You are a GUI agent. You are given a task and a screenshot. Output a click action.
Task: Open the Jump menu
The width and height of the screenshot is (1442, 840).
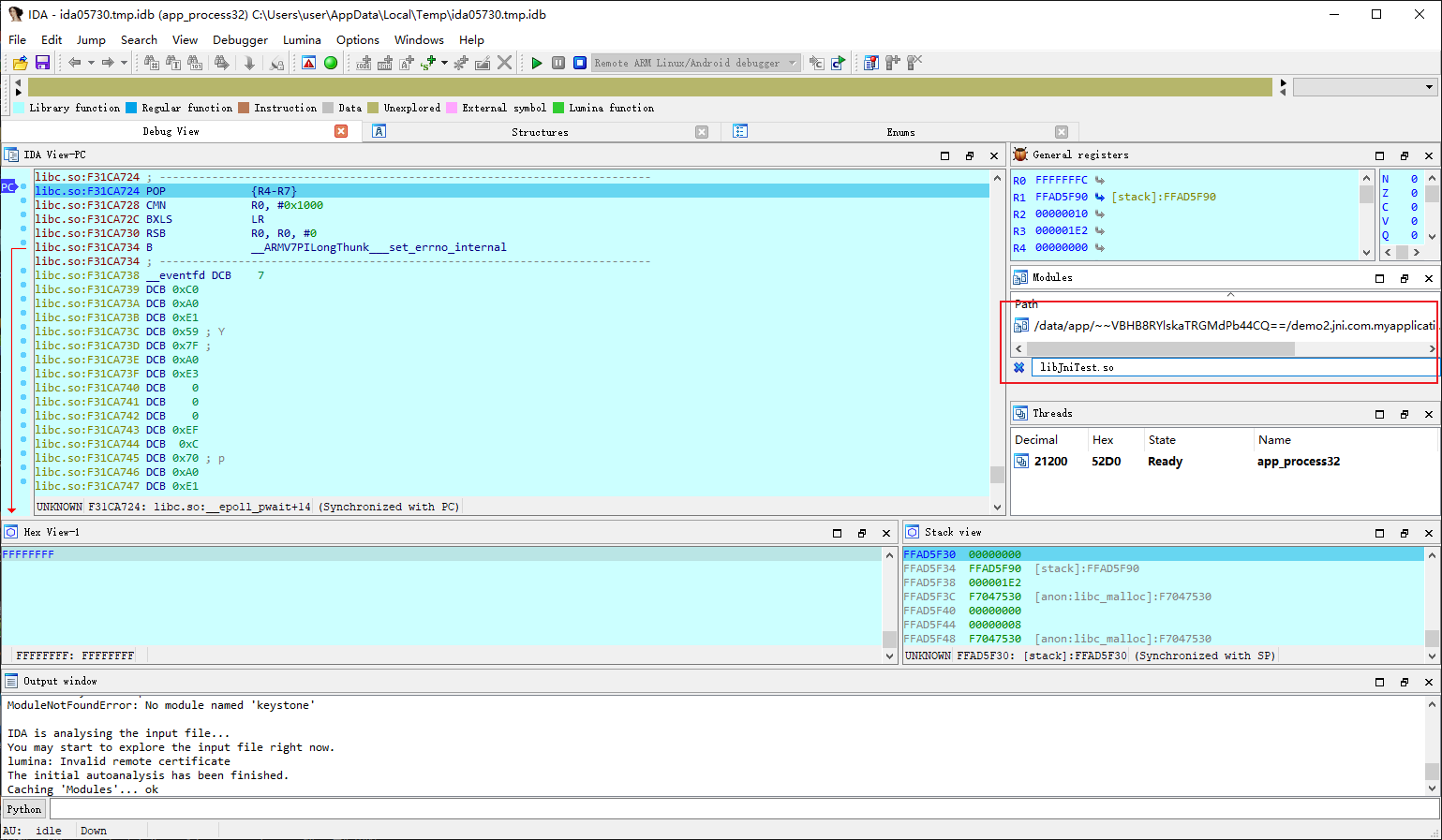tap(91, 39)
